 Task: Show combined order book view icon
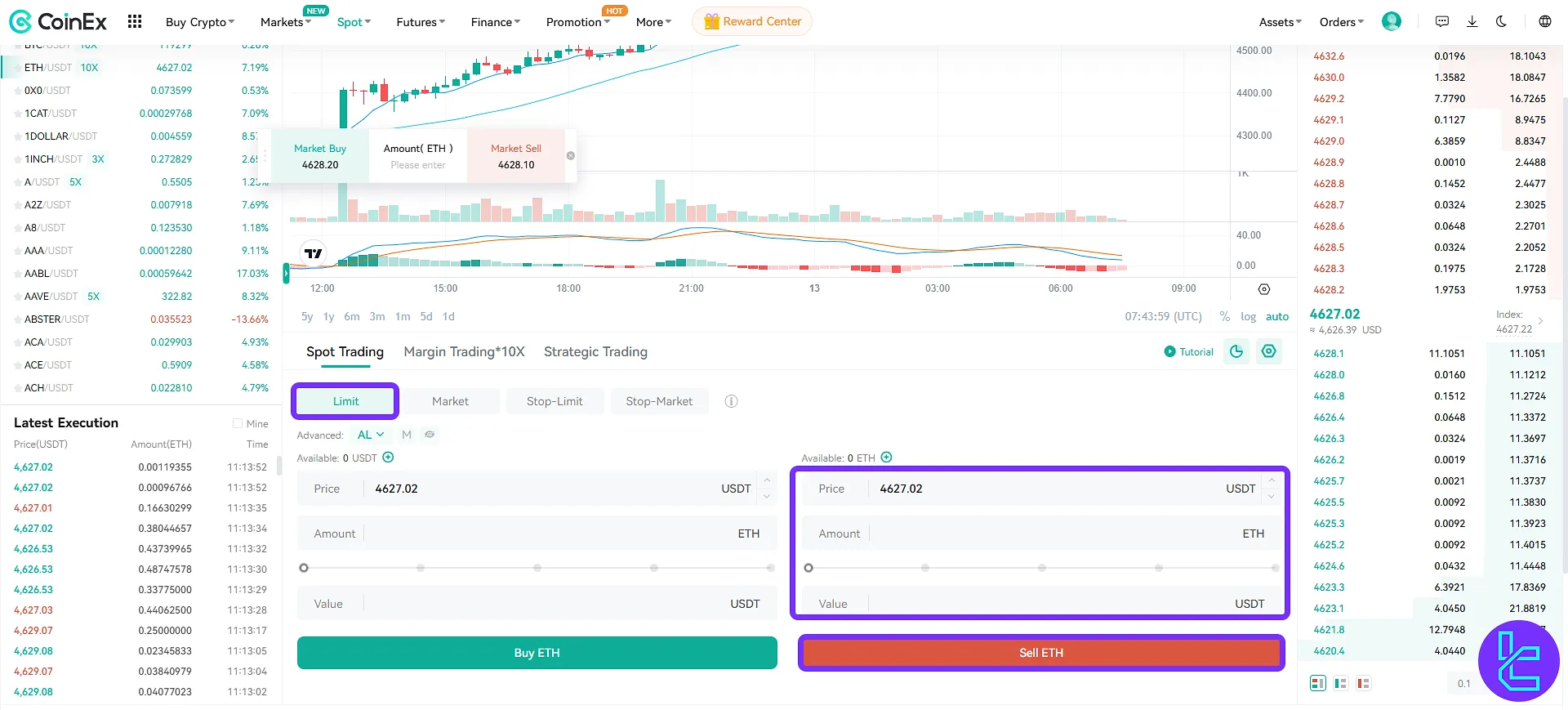1318,684
